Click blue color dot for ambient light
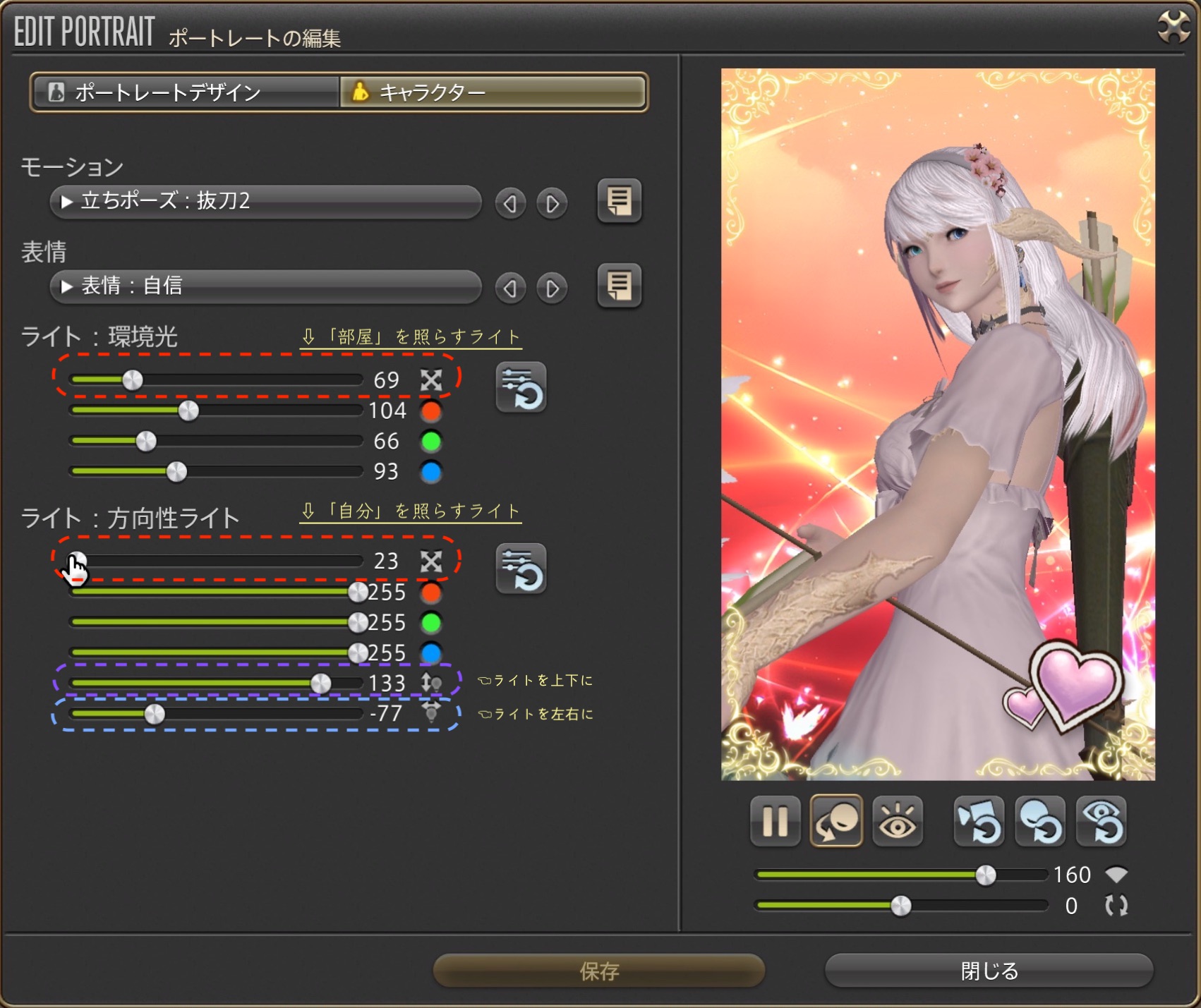 click(x=431, y=472)
